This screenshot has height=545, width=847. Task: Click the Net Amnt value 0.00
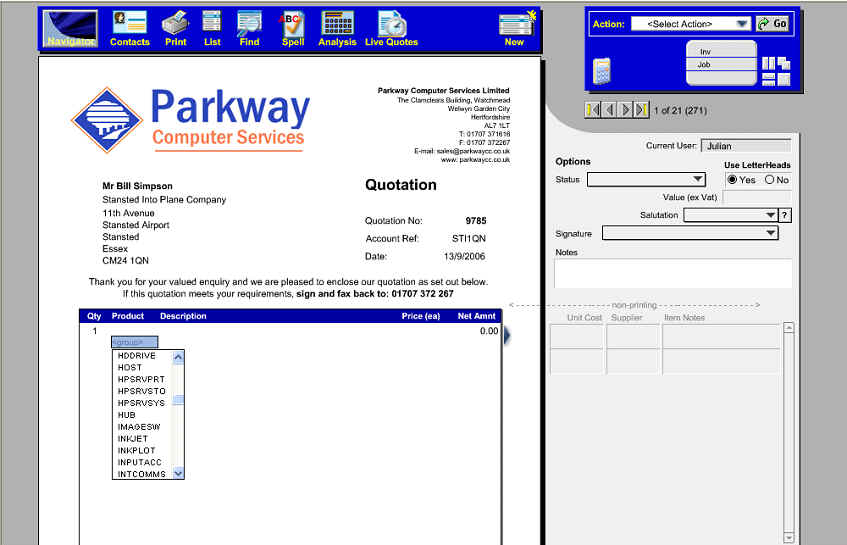click(489, 331)
